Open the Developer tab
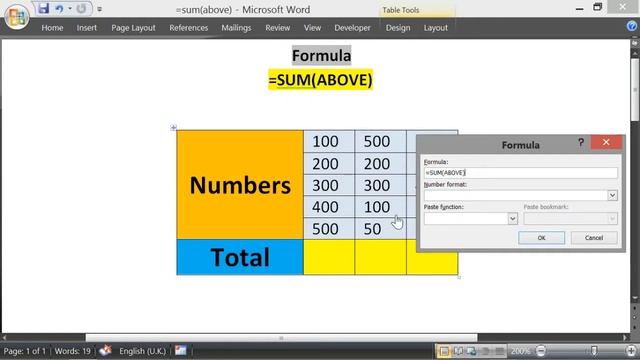The width and height of the screenshot is (640, 360). point(352,28)
